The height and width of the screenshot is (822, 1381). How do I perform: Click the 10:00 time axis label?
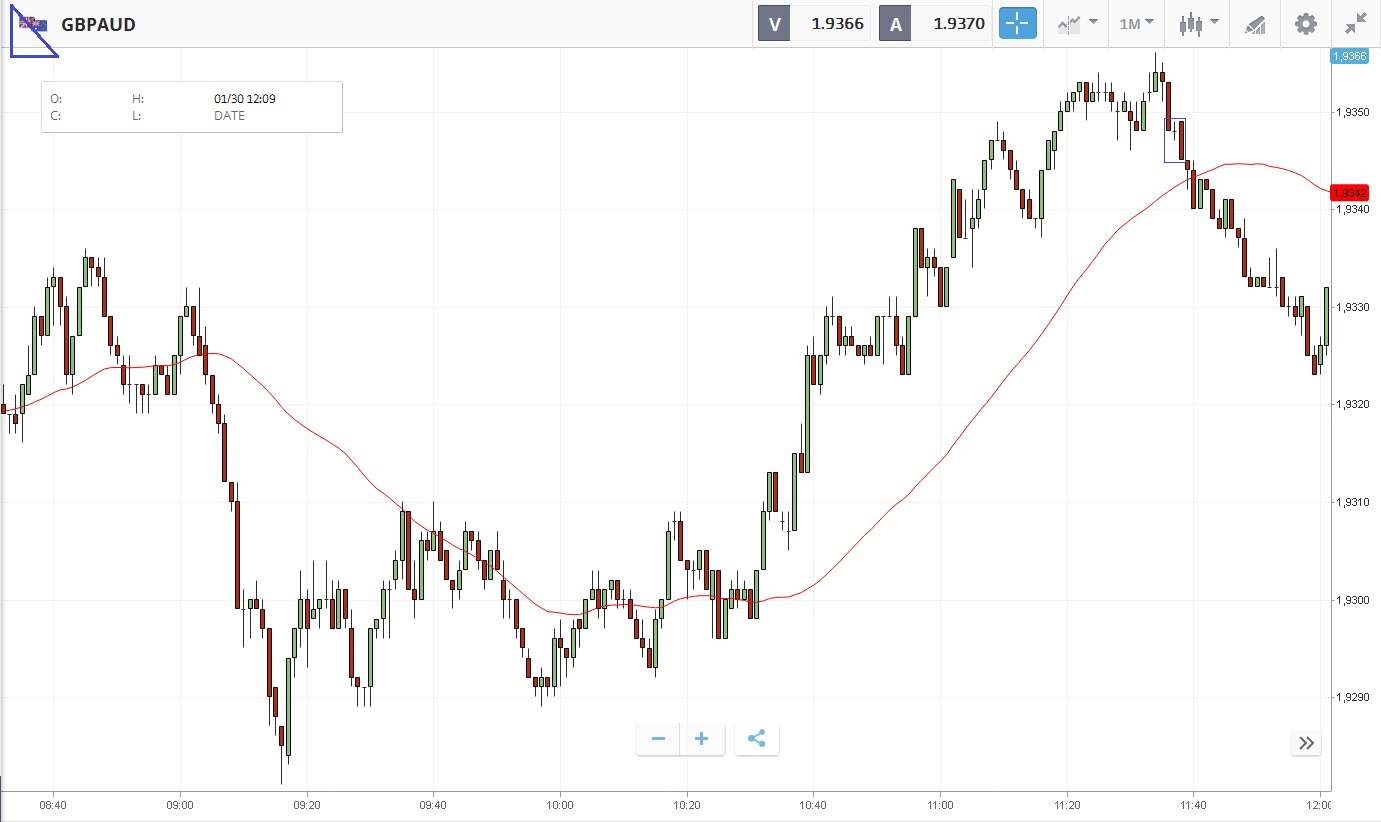[560, 804]
